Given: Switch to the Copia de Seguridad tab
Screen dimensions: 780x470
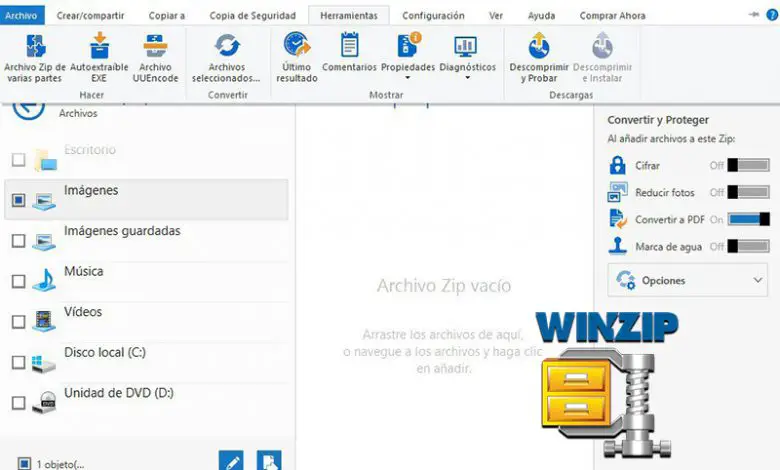Looking at the screenshot, I should (252, 15).
